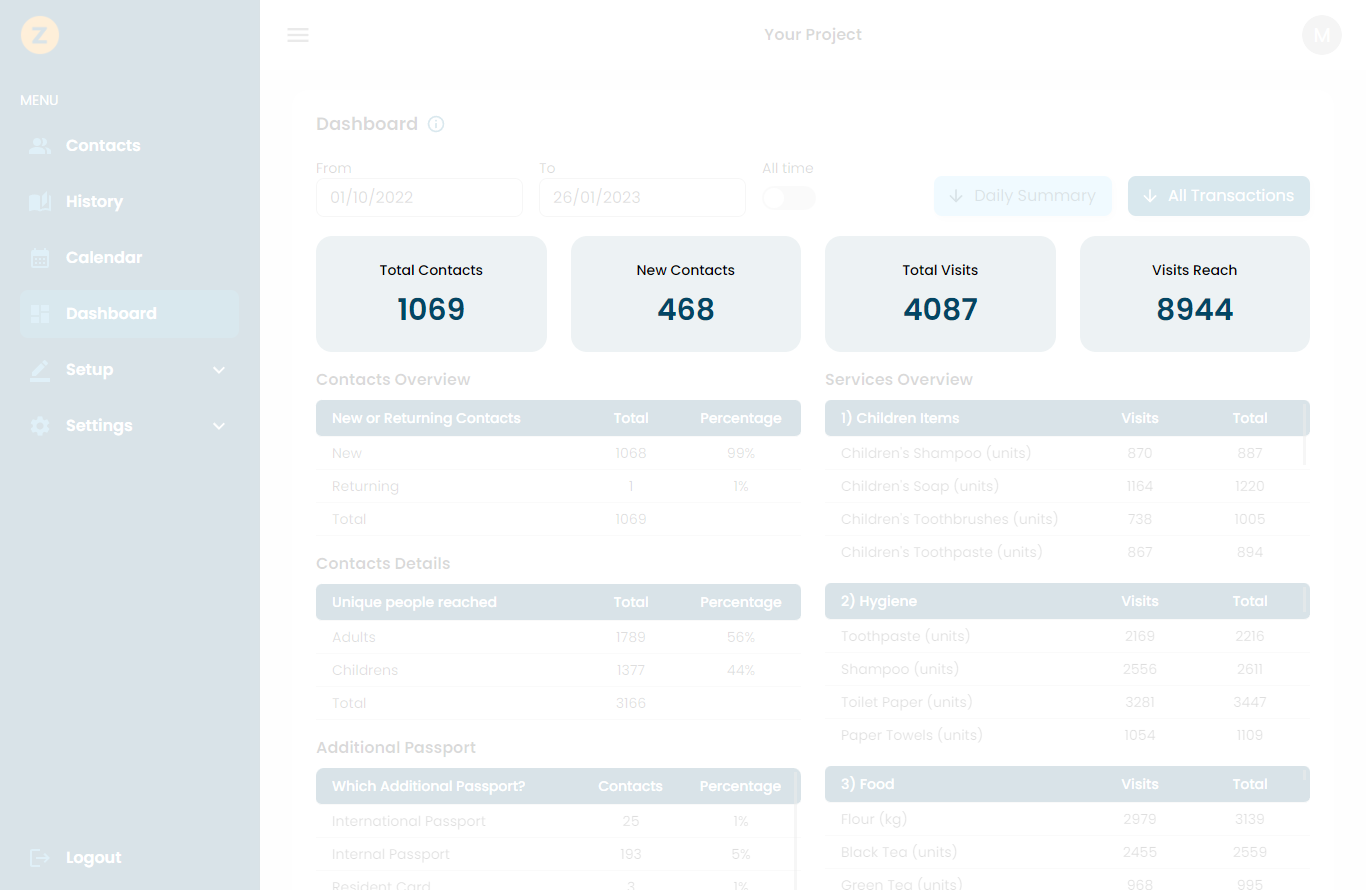The image size is (1366, 890).
Task: Click the circular Z logo
Action: (x=40, y=35)
